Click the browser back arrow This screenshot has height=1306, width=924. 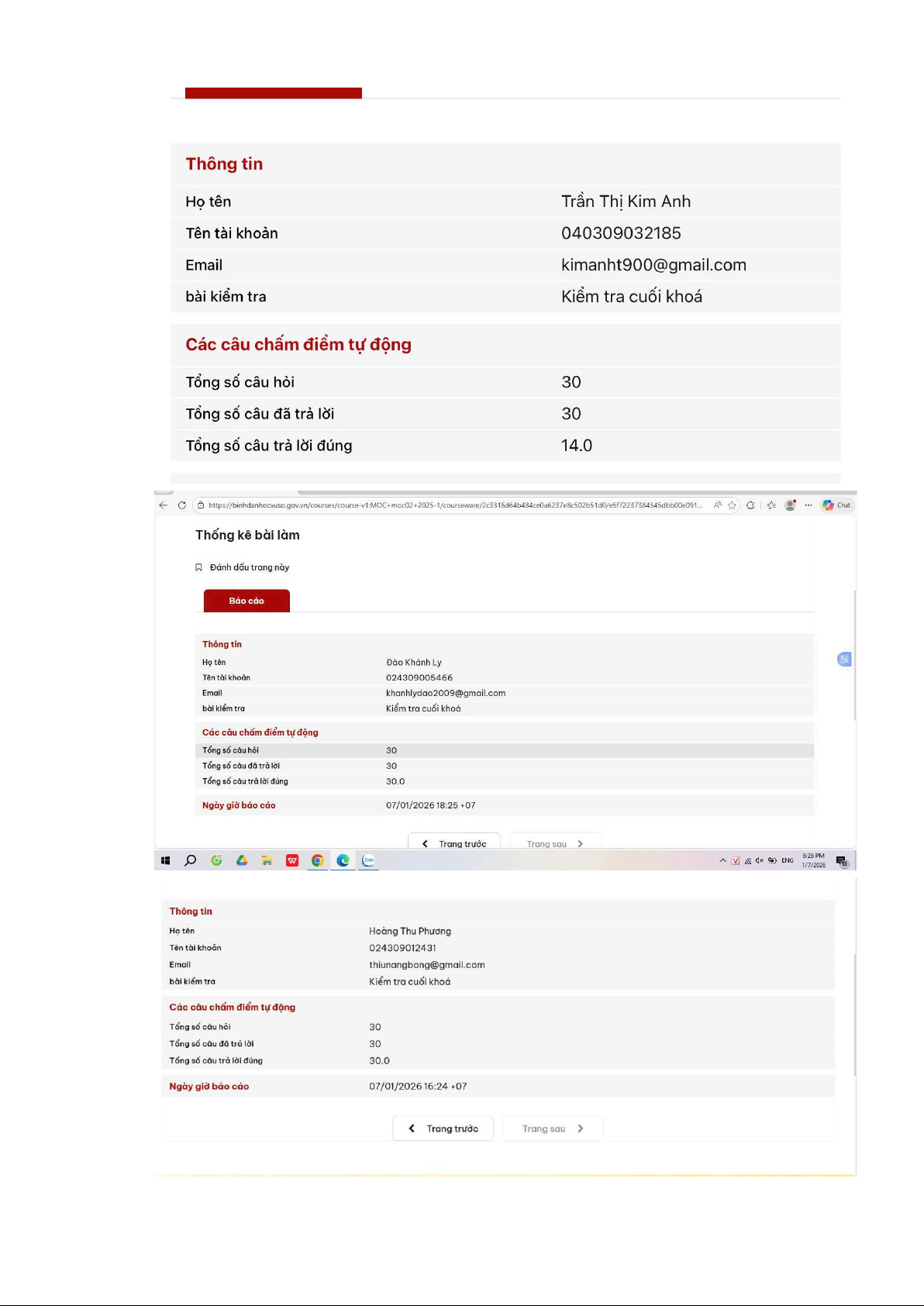point(163,505)
